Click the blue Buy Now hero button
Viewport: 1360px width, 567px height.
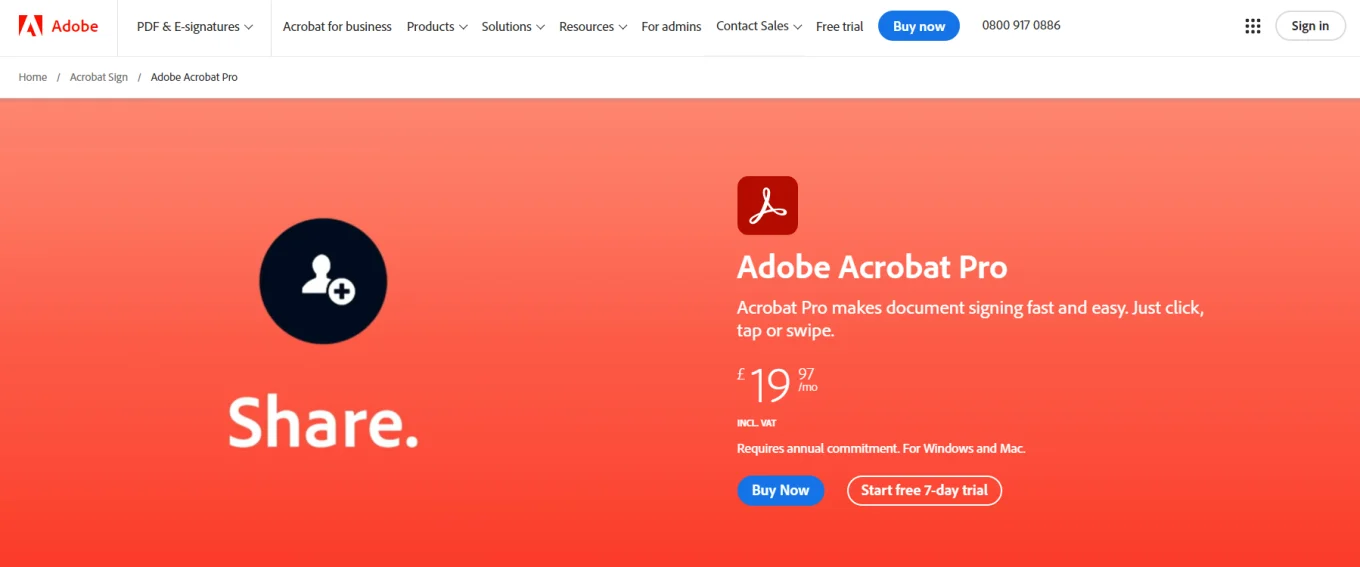[x=780, y=490]
